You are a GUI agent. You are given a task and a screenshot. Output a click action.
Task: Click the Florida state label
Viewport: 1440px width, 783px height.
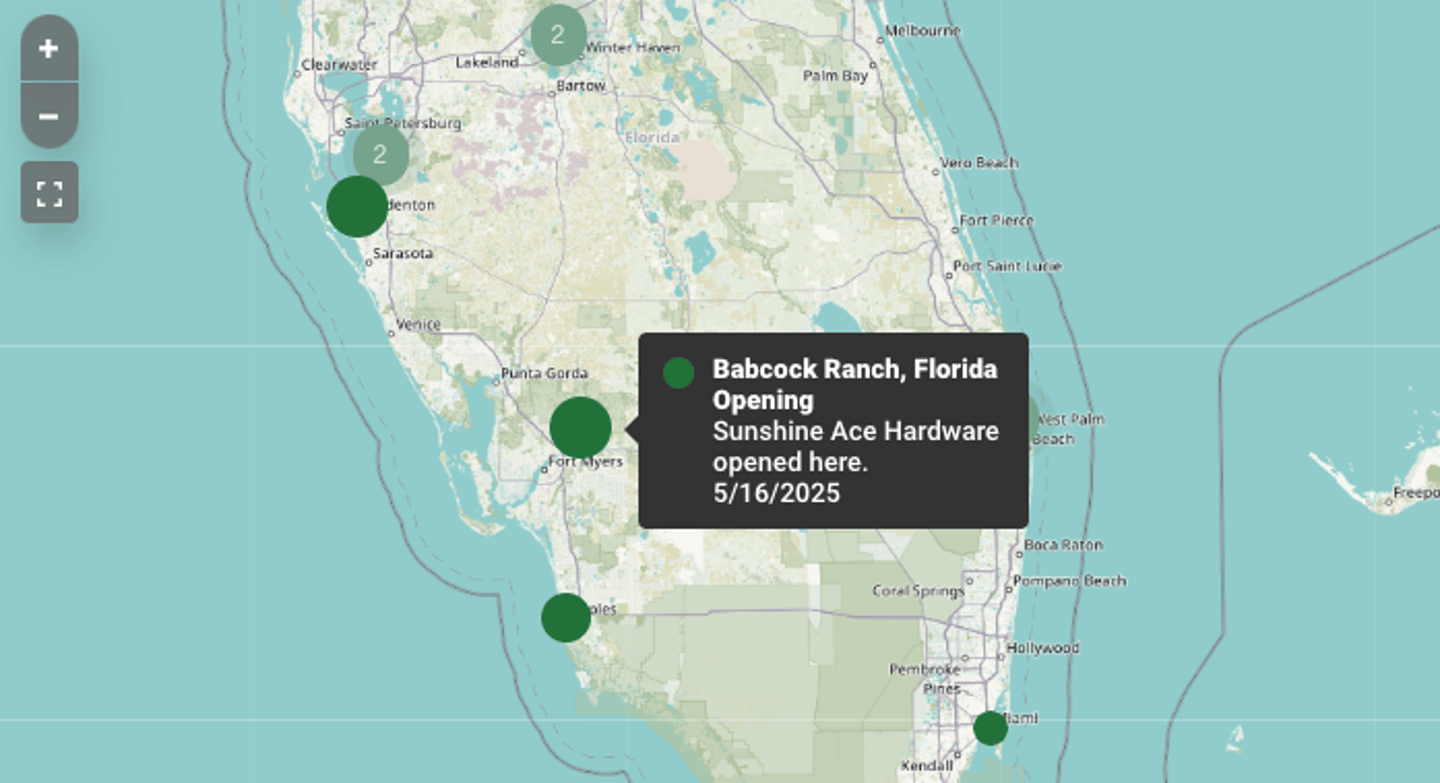(652, 137)
